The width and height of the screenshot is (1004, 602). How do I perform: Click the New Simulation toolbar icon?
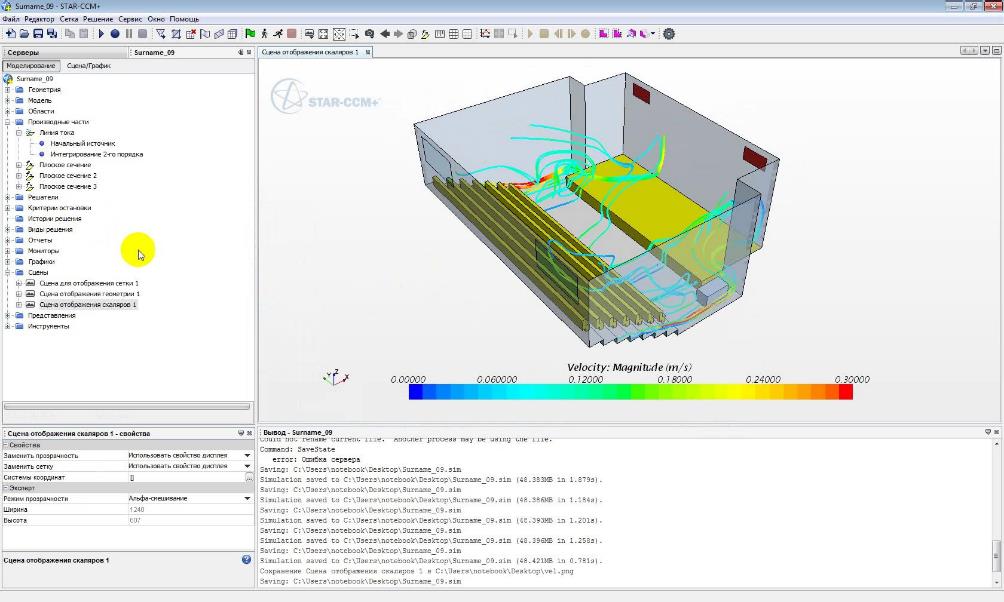pos(8,33)
